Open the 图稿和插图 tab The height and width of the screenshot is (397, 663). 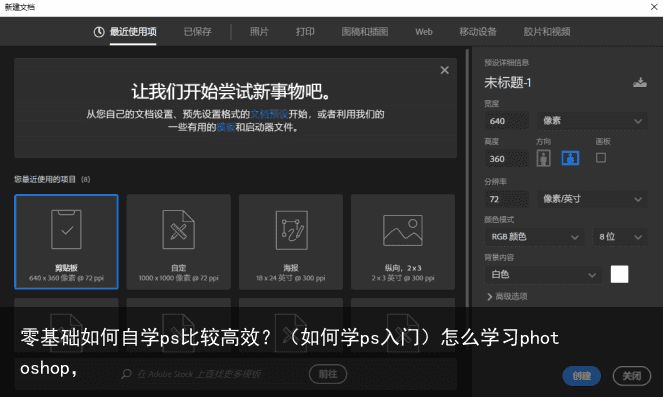[x=364, y=32]
